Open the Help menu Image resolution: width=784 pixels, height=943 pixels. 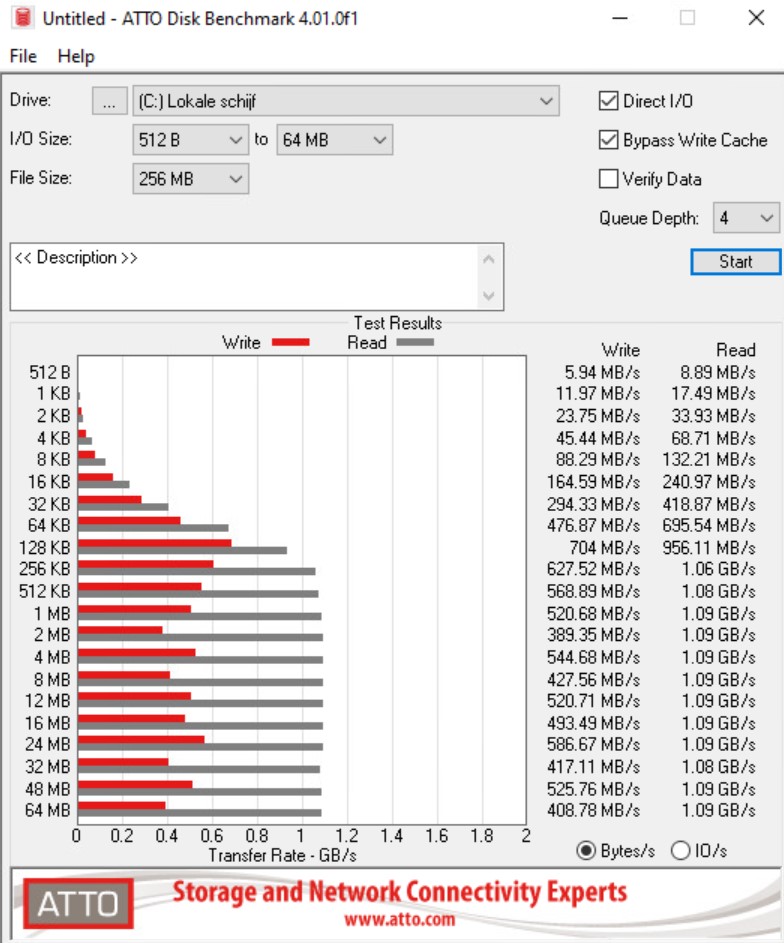click(x=76, y=56)
